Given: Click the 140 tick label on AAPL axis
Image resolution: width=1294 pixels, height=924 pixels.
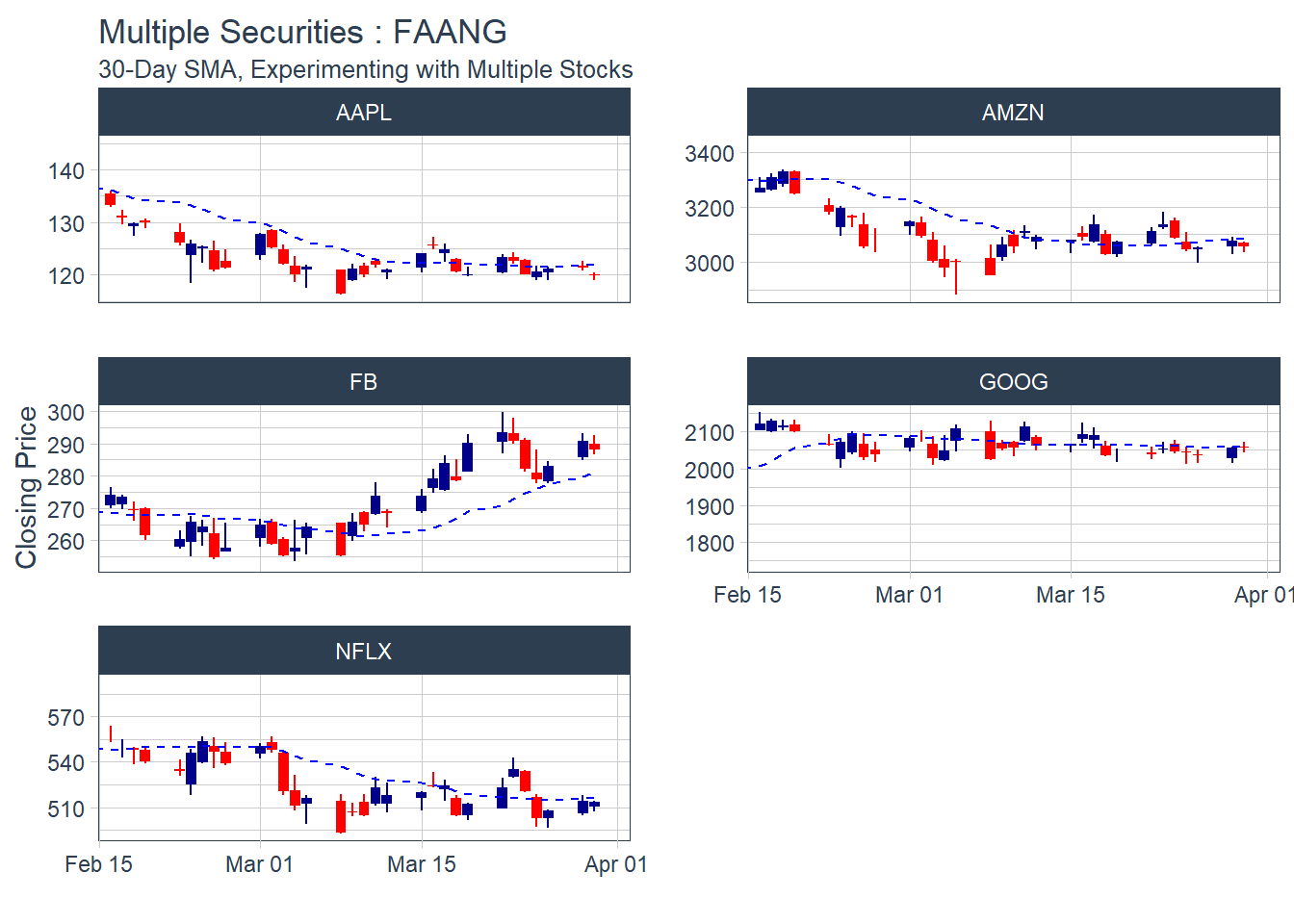Looking at the screenshot, I should tap(66, 171).
